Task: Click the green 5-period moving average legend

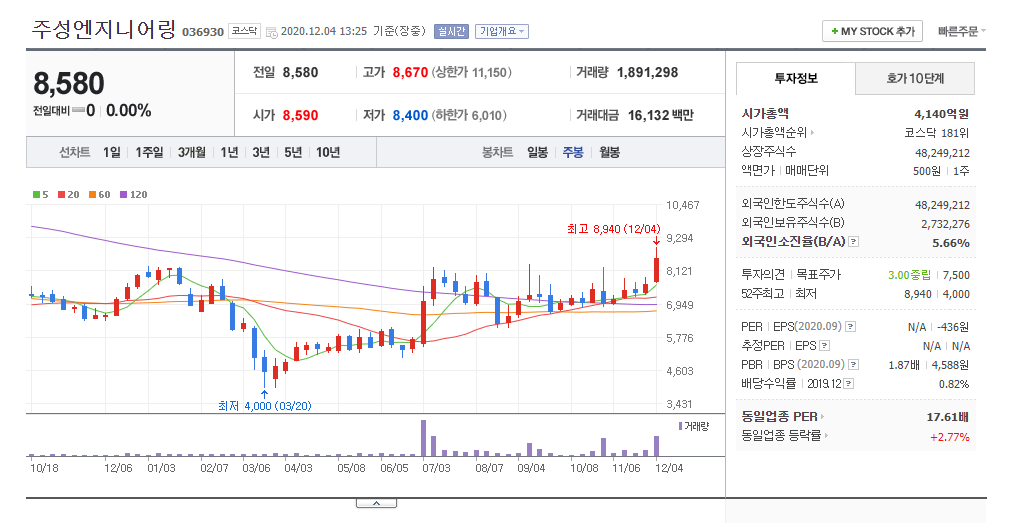Action: point(41,194)
